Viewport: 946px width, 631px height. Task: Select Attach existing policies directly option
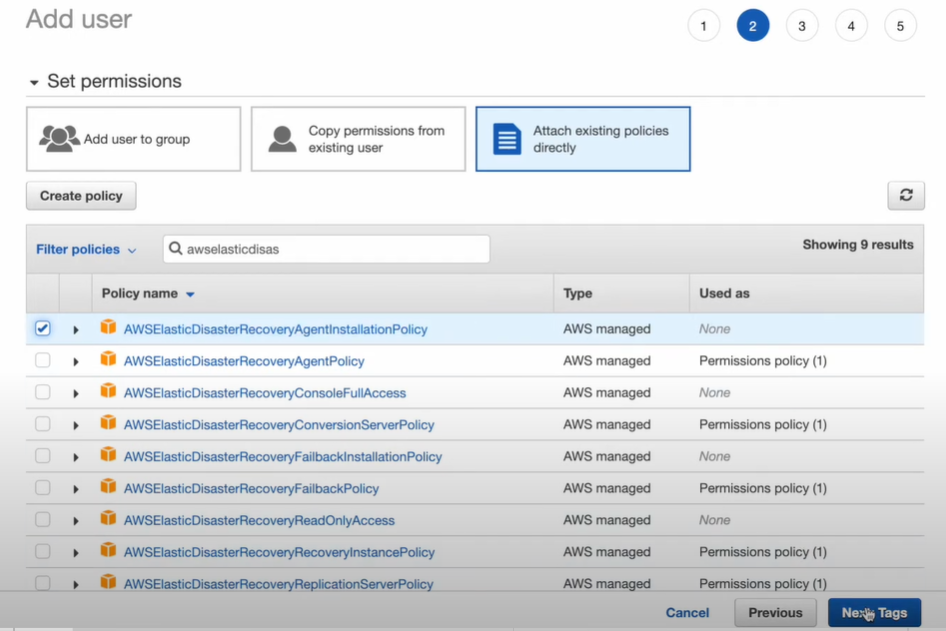[x=583, y=139]
